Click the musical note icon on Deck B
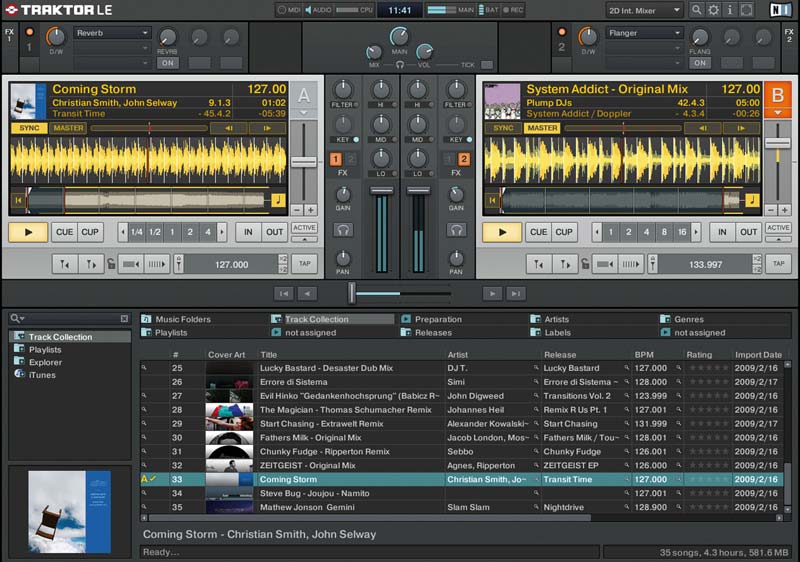 pos(750,200)
